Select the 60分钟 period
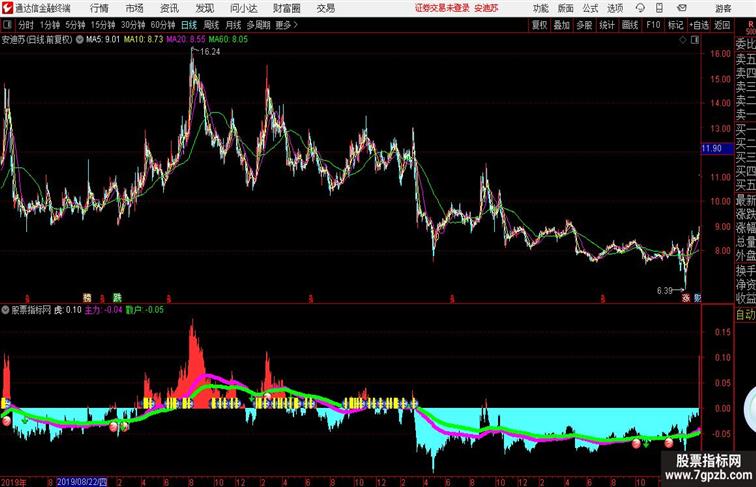The image size is (756, 487). click(x=162, y=25)
